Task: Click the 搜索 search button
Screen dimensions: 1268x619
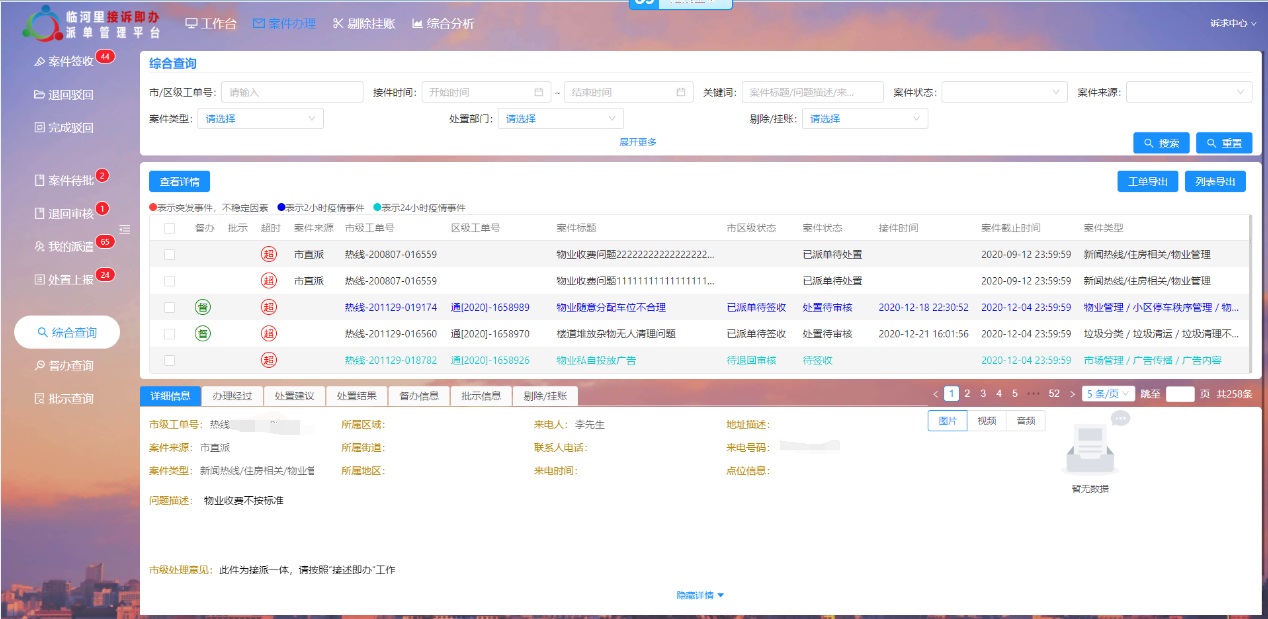Action: point(1161,143)
